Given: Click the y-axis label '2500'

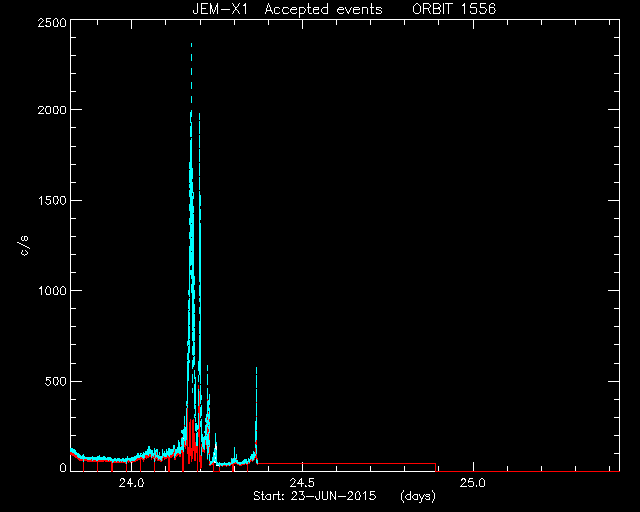Looking at the screenshot, I should coord(52,22).
